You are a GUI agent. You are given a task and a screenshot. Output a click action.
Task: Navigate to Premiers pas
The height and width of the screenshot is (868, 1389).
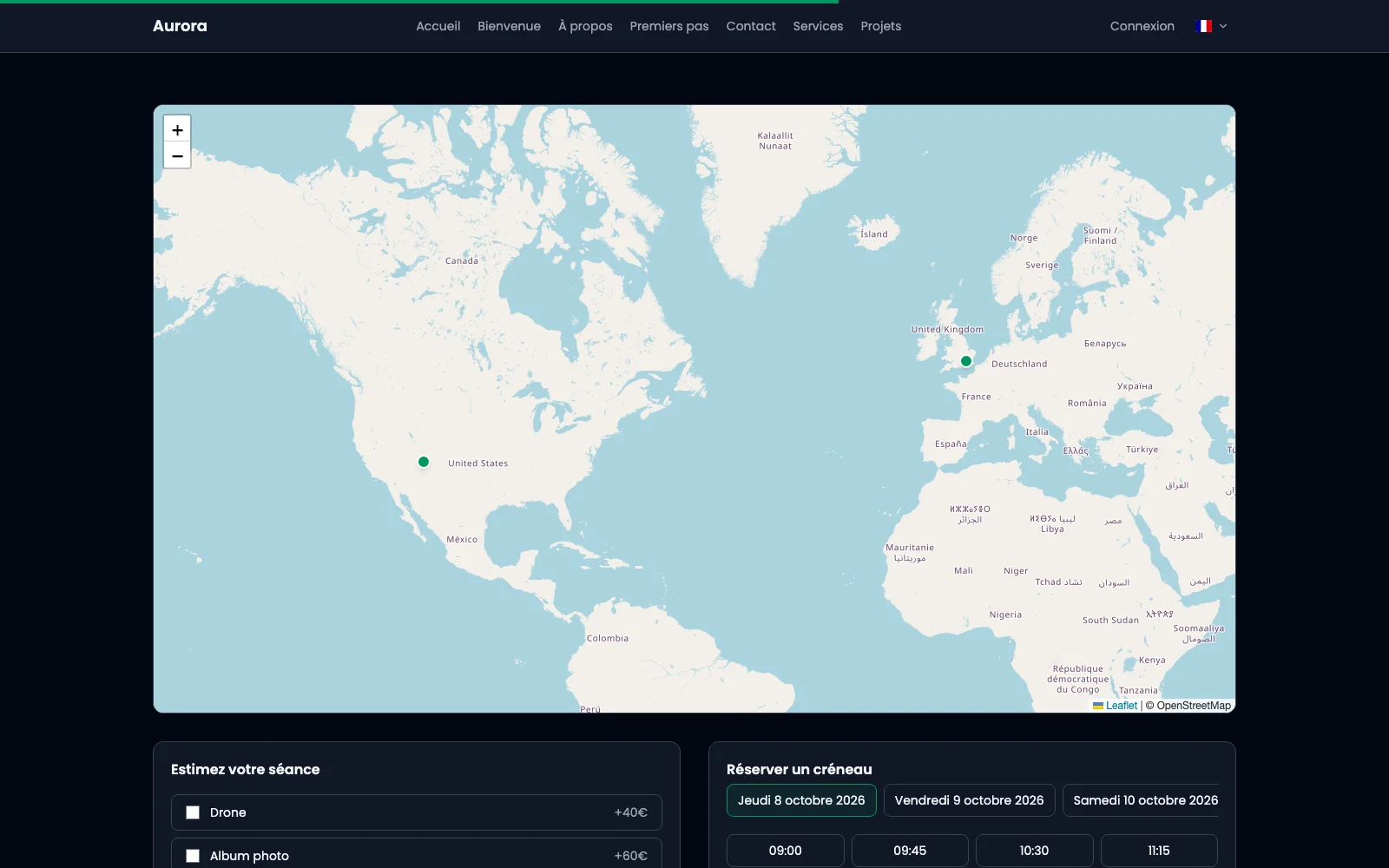tap(669, 26)
